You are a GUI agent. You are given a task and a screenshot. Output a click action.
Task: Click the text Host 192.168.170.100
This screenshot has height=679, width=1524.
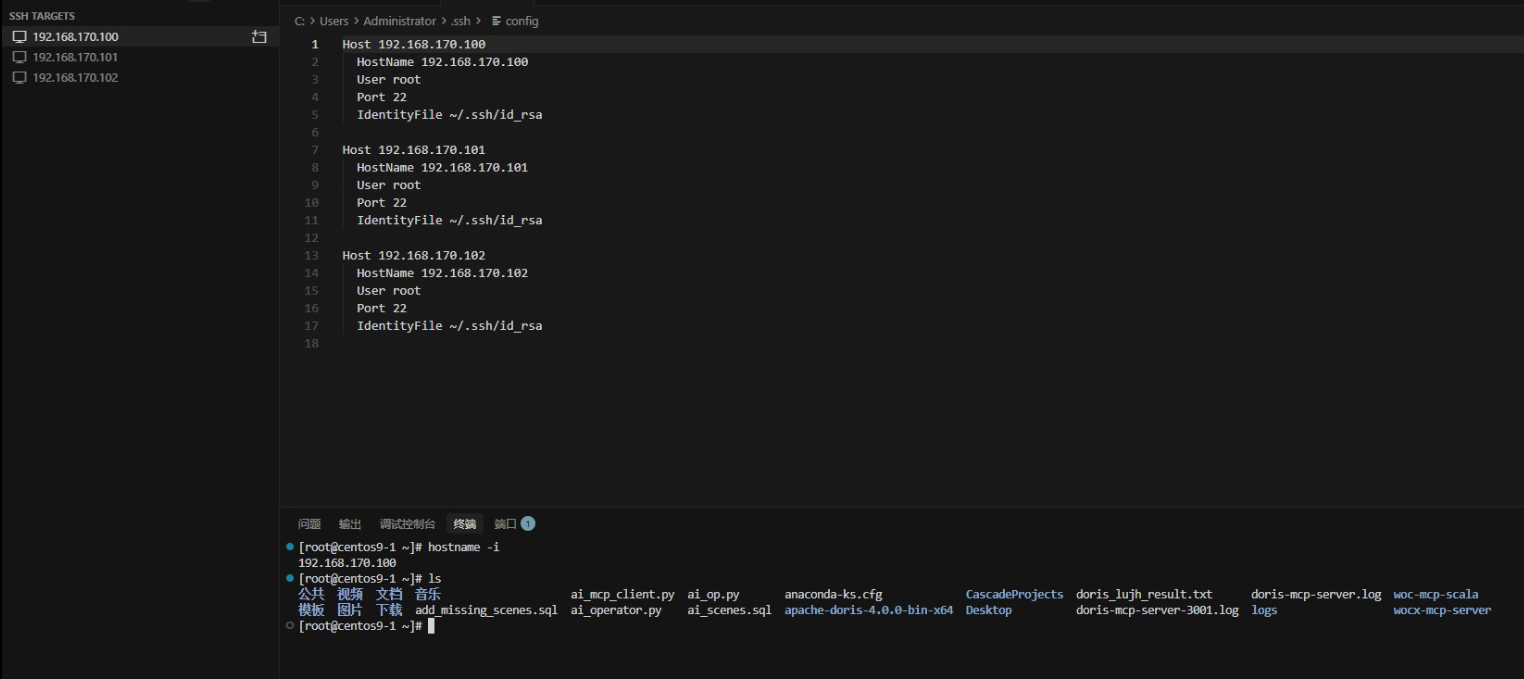pos(414,44)
